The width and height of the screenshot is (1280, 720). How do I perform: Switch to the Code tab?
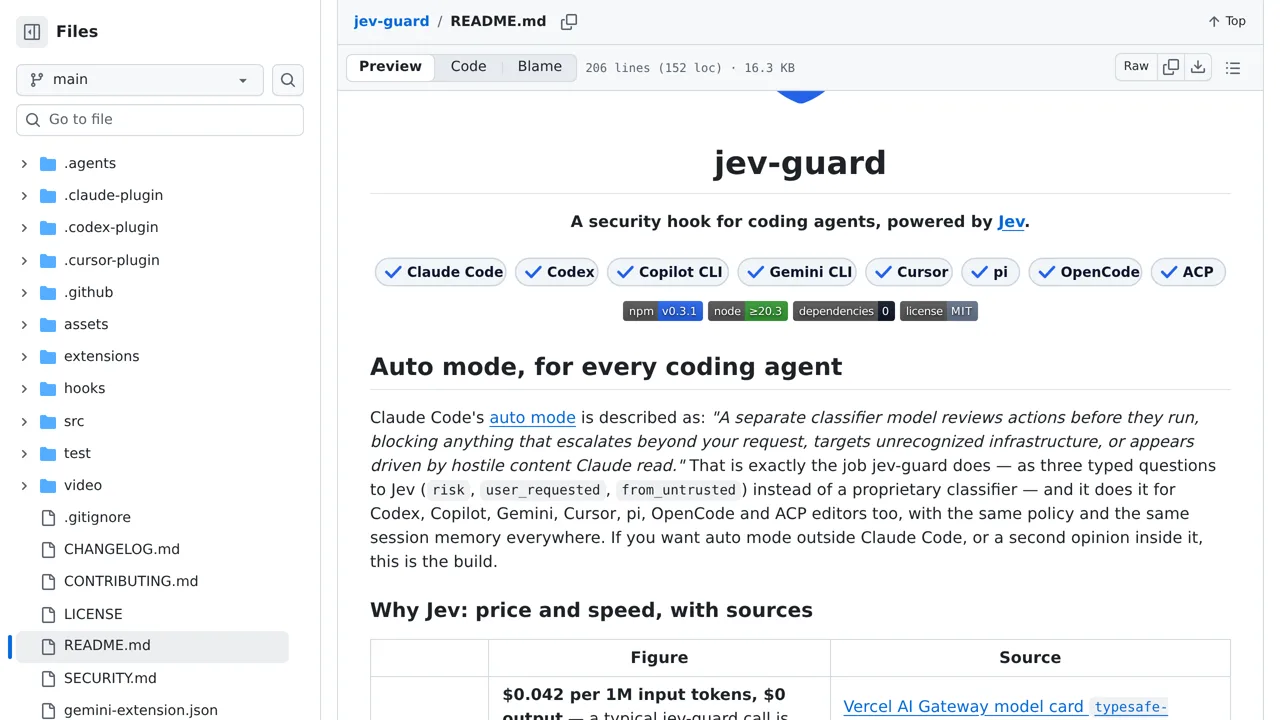[468, 67]
